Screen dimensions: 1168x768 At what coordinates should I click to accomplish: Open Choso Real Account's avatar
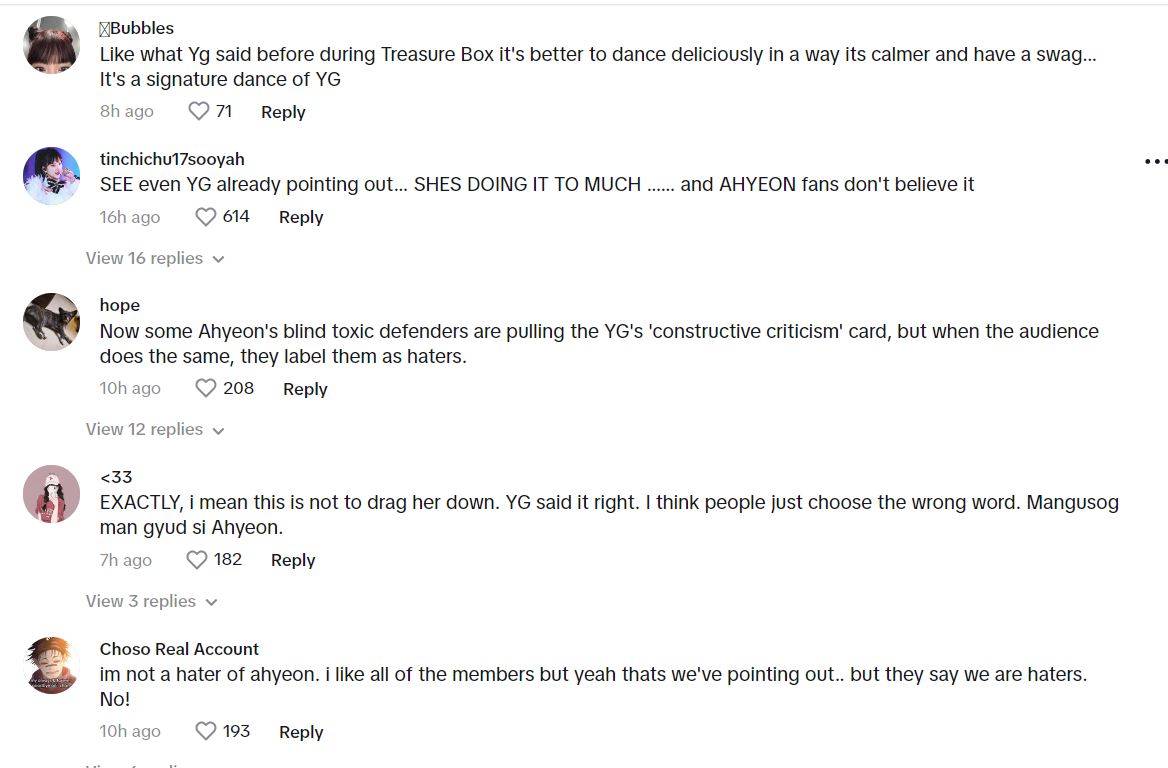click(x=51, y=665)
